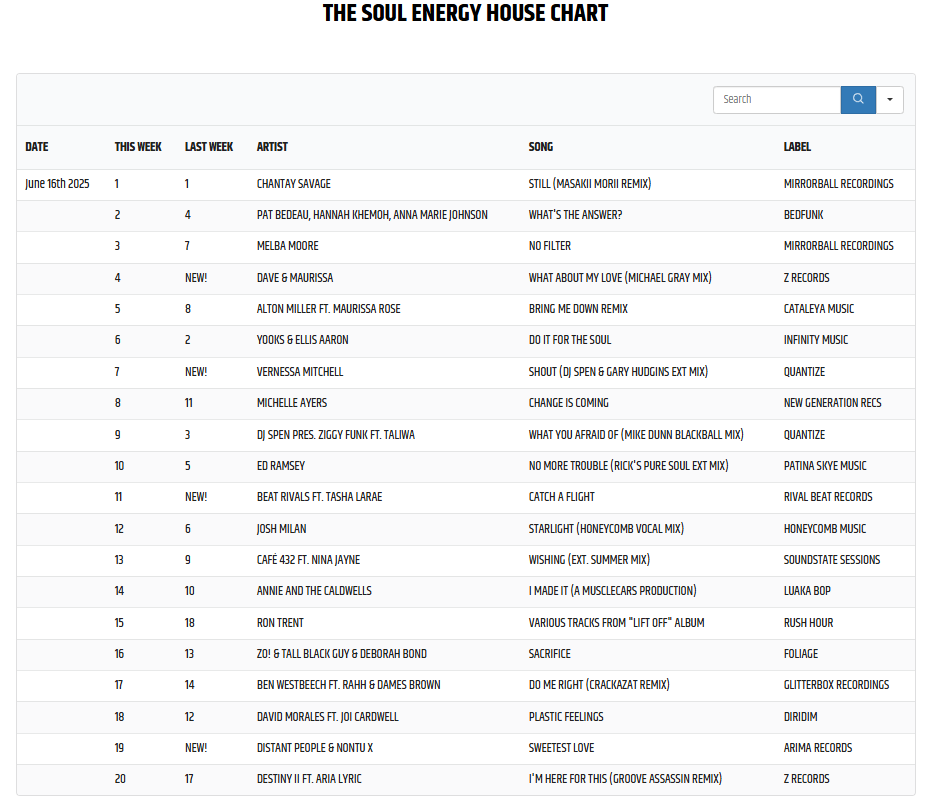The image size is (927, 810).
Task: Click label RIVAL BEAT RECORDS
Action: point(828,497)
